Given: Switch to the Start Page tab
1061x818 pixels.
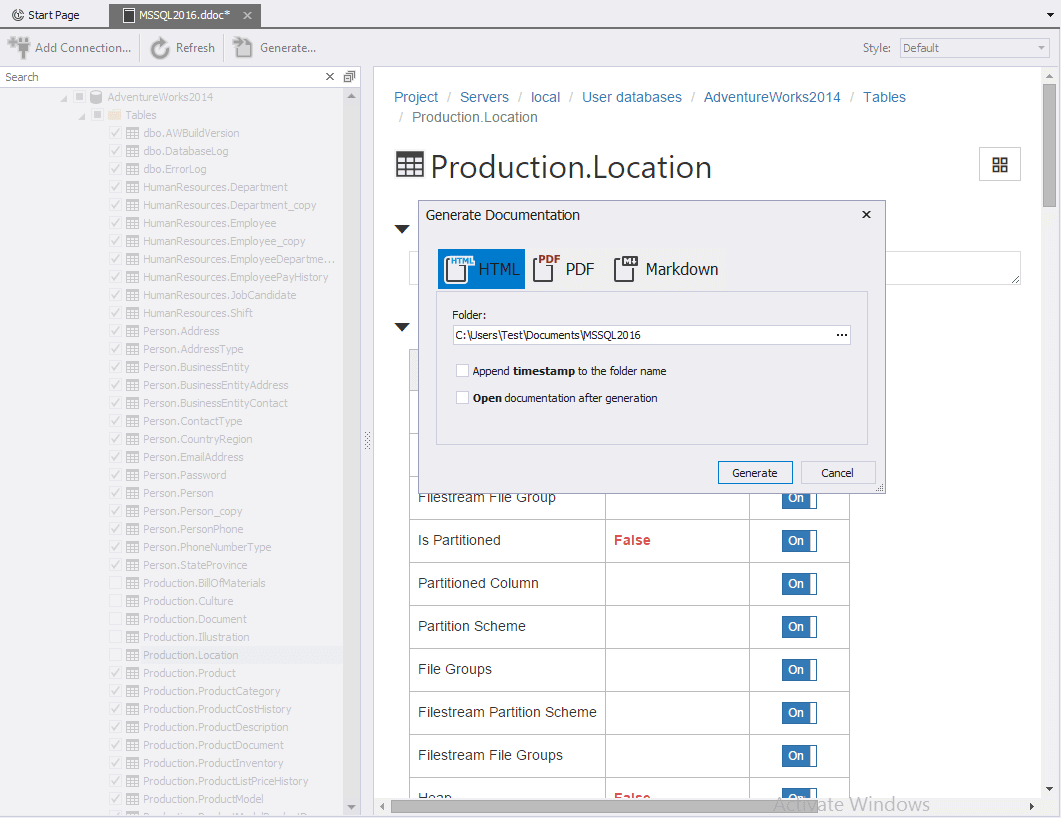Looking at the screenshot, I should (x=46, y=15).
